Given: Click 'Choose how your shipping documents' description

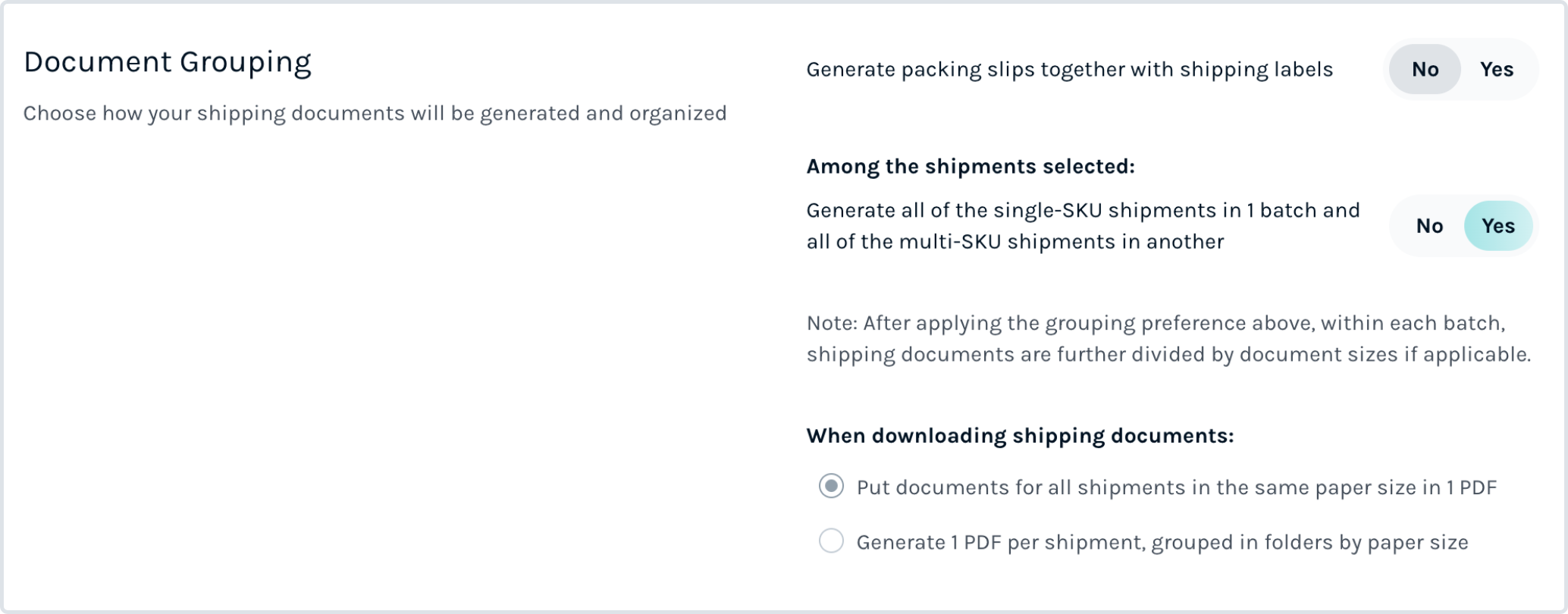Looking at the screenshot, I should click(375, 114).
